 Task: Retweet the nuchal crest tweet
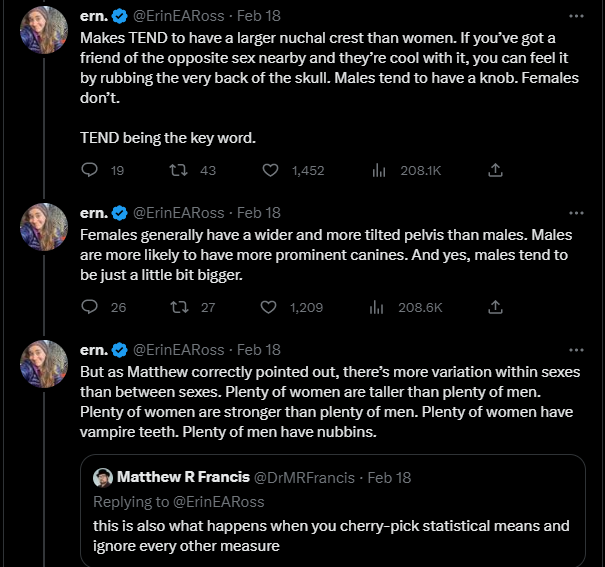tap(179, 170)
